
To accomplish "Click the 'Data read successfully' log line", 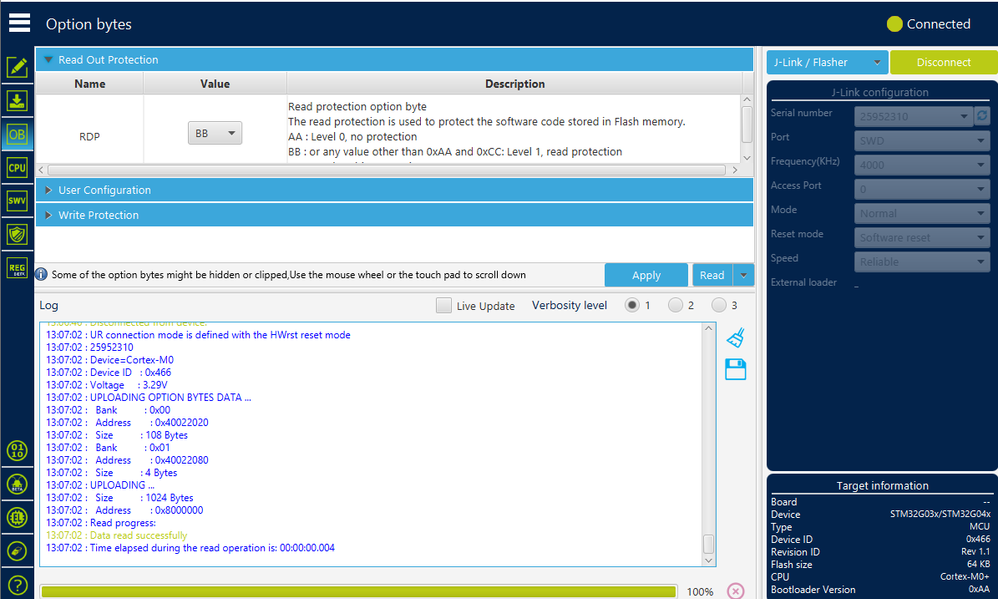I will (116, 535).
